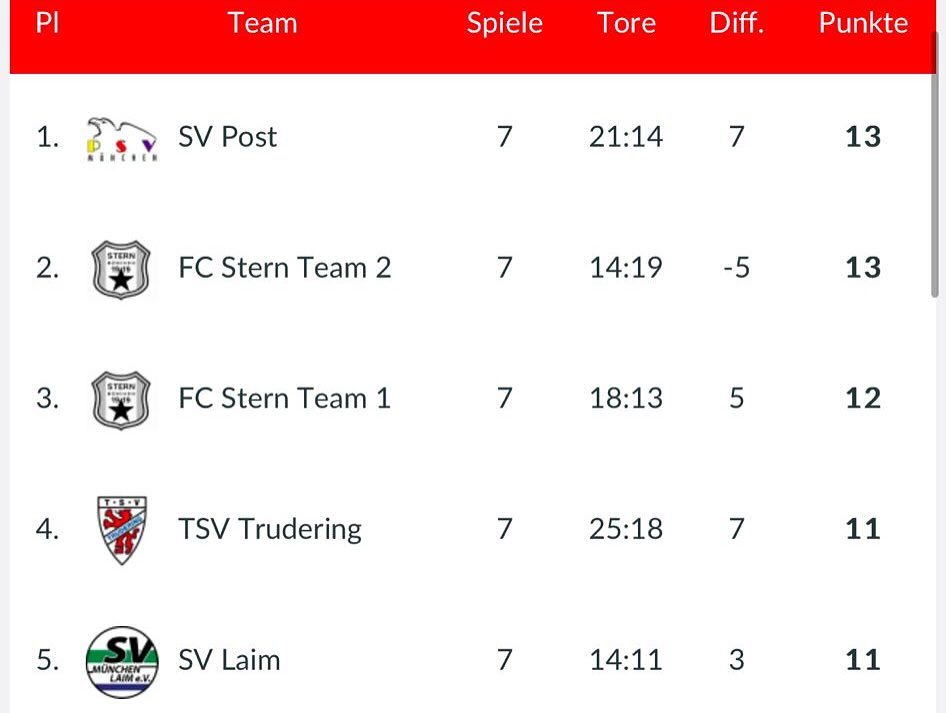Click the FC Stern Team 1 crest
This screenshot has height=713, width=946.
(x=121, y=400)
